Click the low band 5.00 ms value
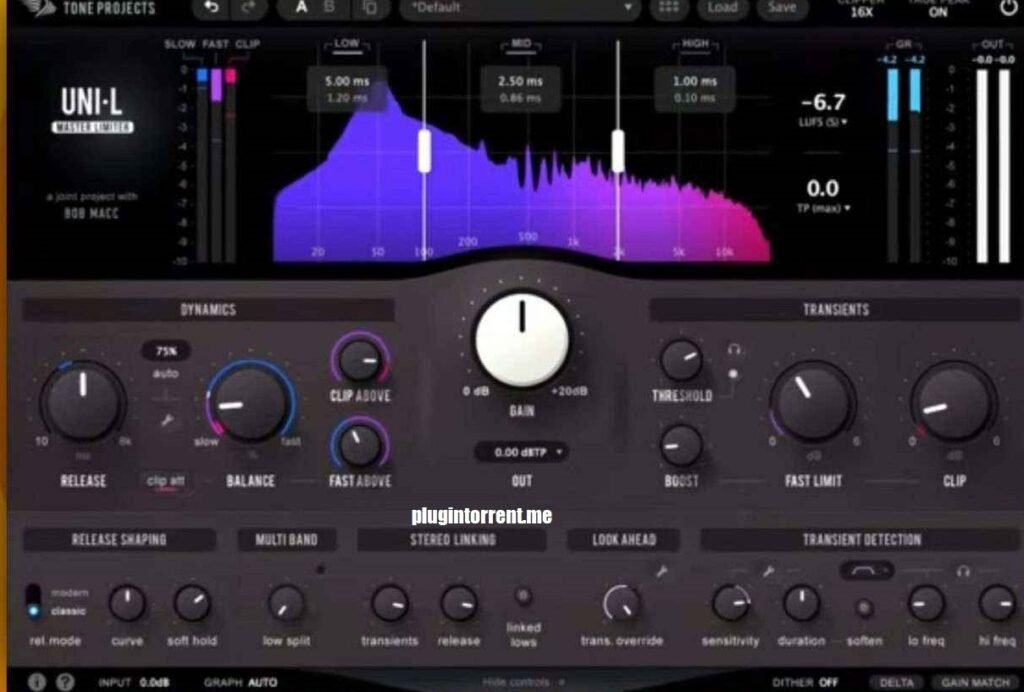Viewport: 1024px width, 692px height. point(347,82)
